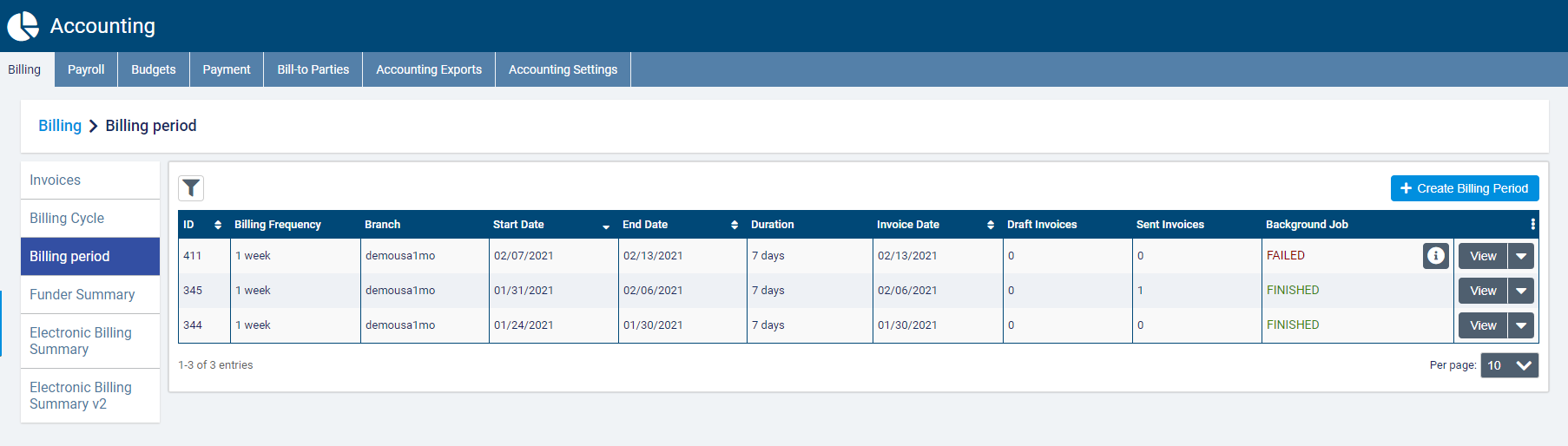Screen dimensions: 1568x446
Task: Sort table by ID column arrows
Action: [218, 225]
